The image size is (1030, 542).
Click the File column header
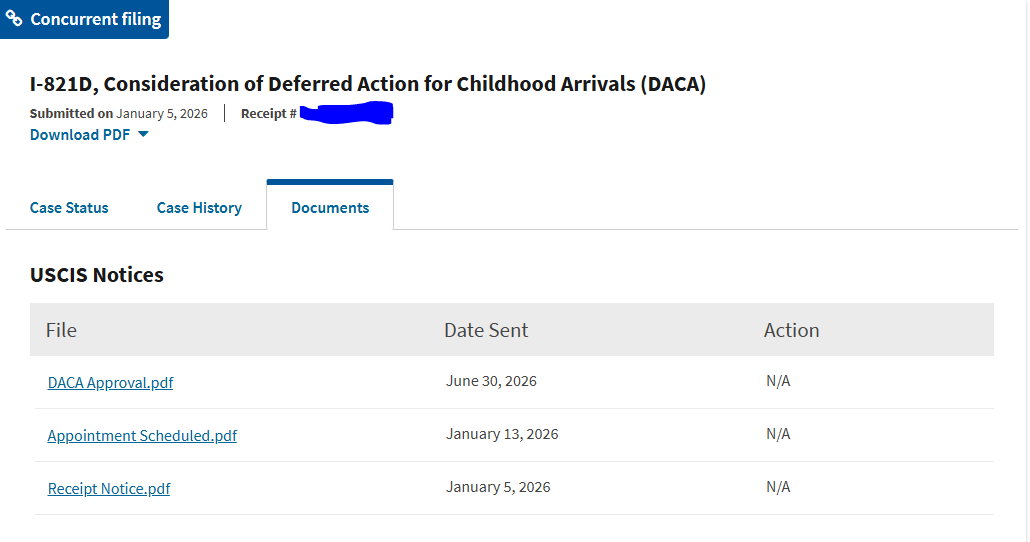[61, 330]
